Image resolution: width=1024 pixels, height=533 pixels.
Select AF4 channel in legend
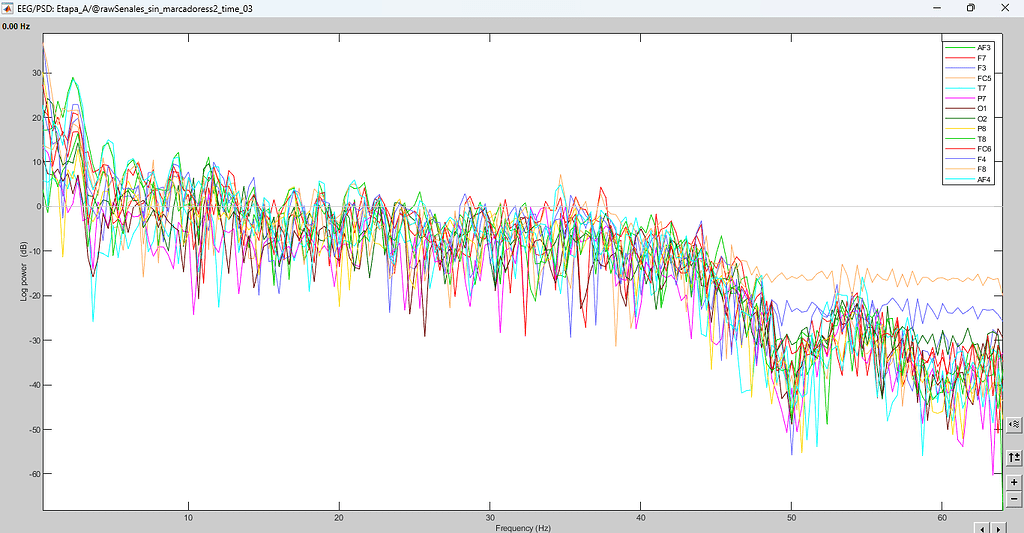pyautogui.click(x=984, y=180)
